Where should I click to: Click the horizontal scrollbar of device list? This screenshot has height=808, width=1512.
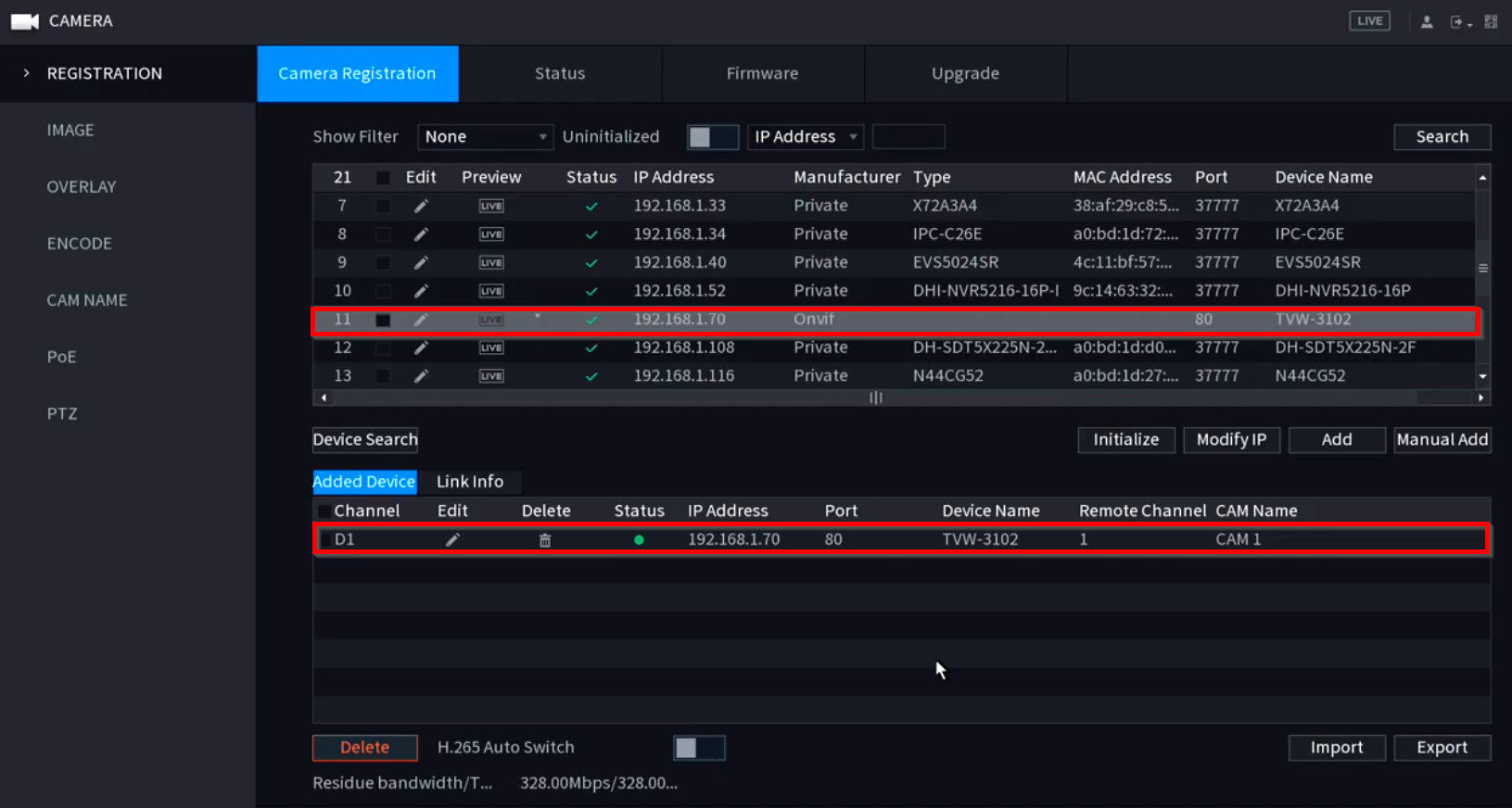point(875,398)
